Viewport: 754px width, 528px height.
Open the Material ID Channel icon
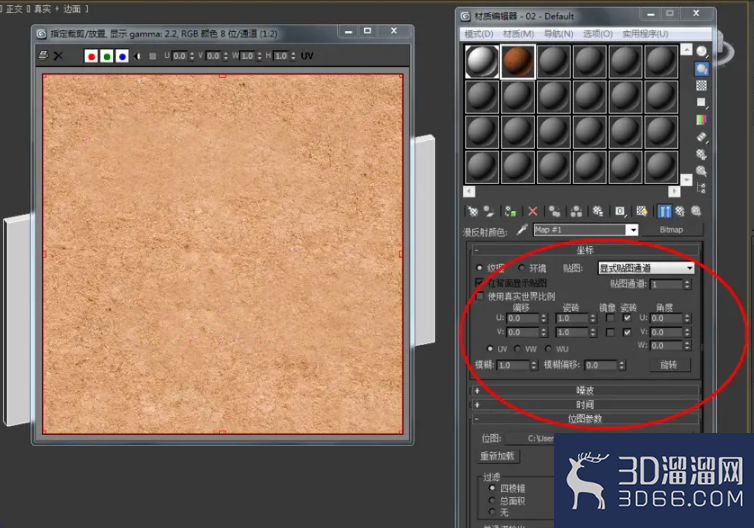(620, 211)
